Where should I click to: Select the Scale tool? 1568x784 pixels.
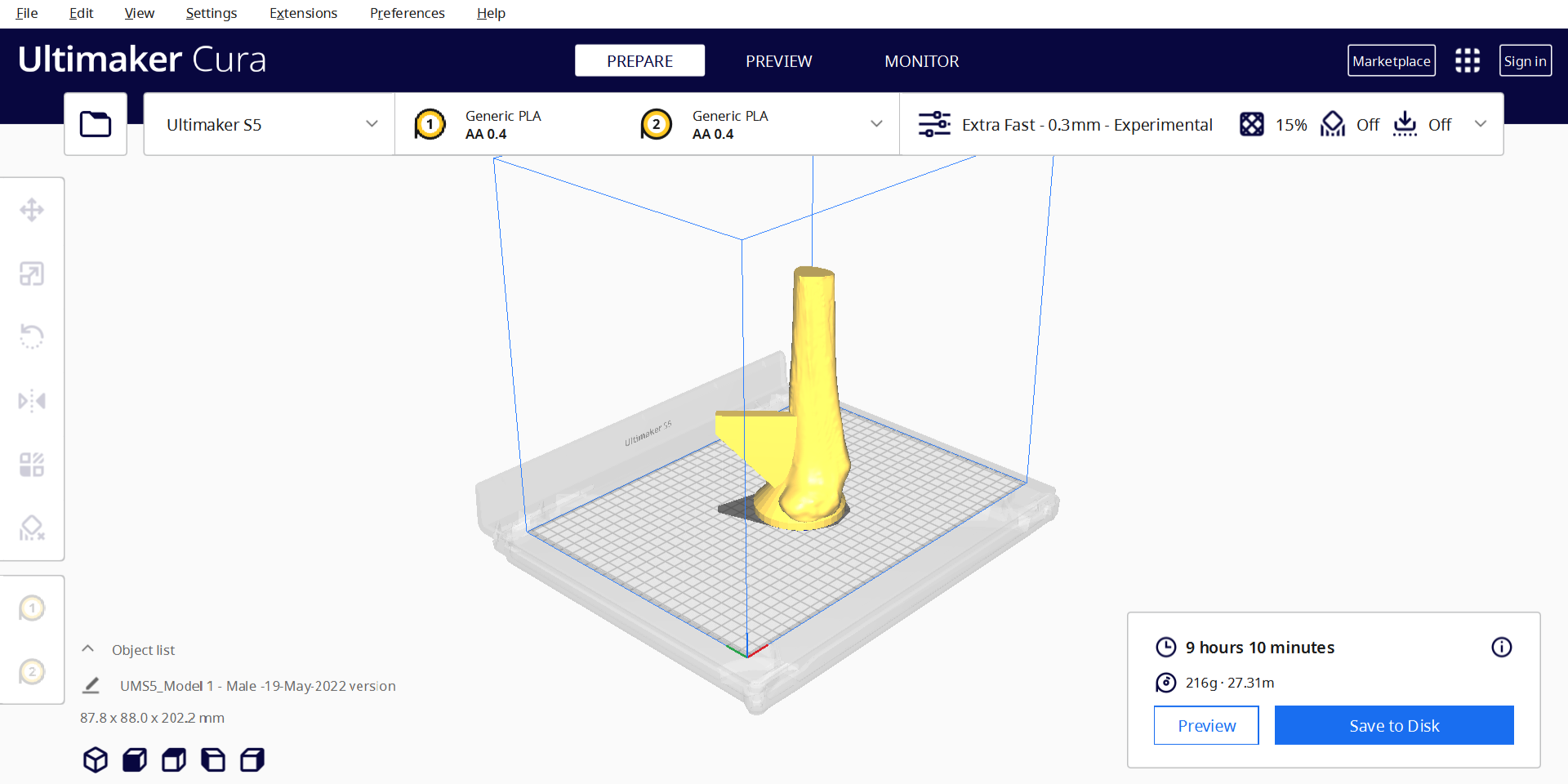tap(32, 274)
